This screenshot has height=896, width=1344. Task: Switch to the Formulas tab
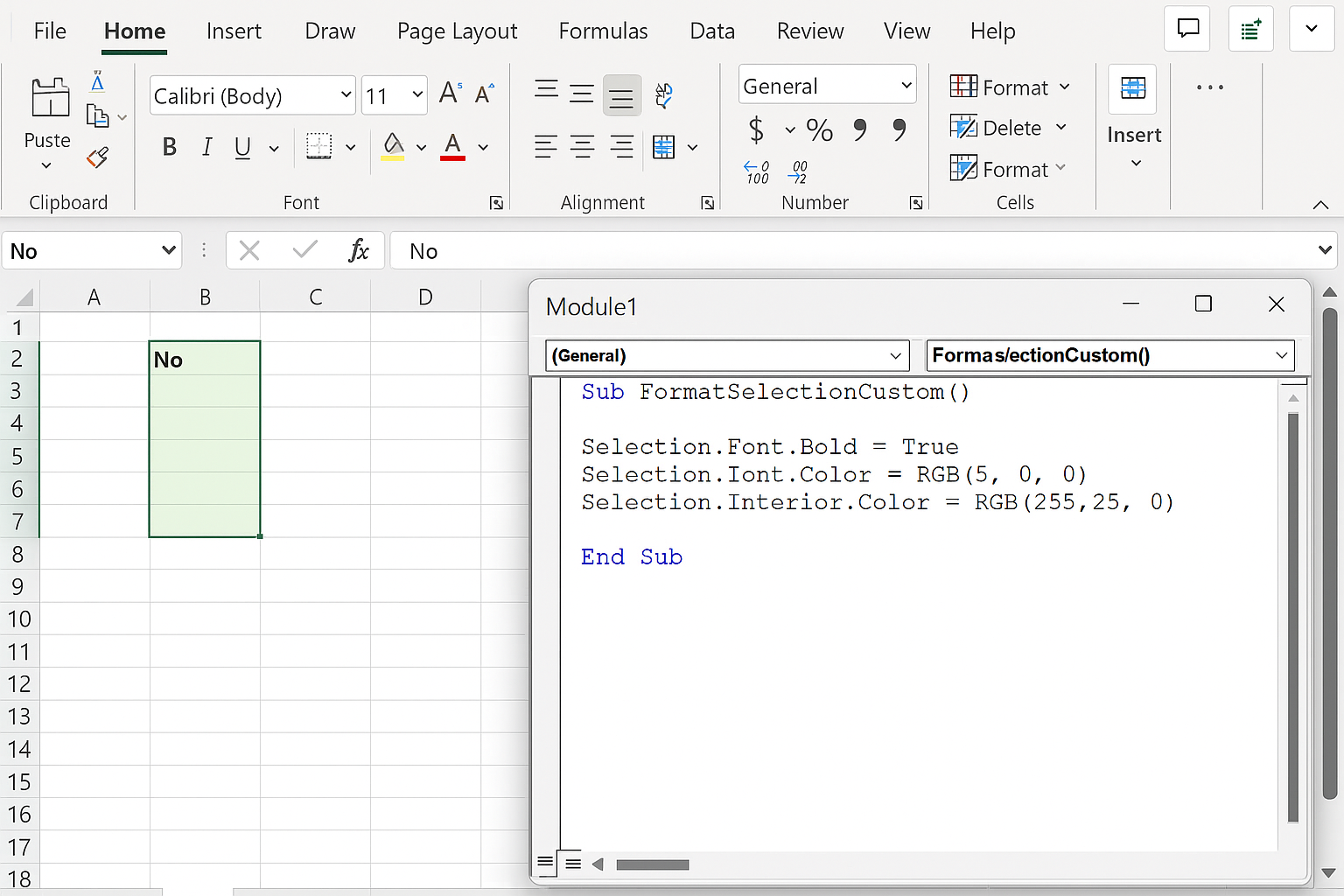[603, 31]
